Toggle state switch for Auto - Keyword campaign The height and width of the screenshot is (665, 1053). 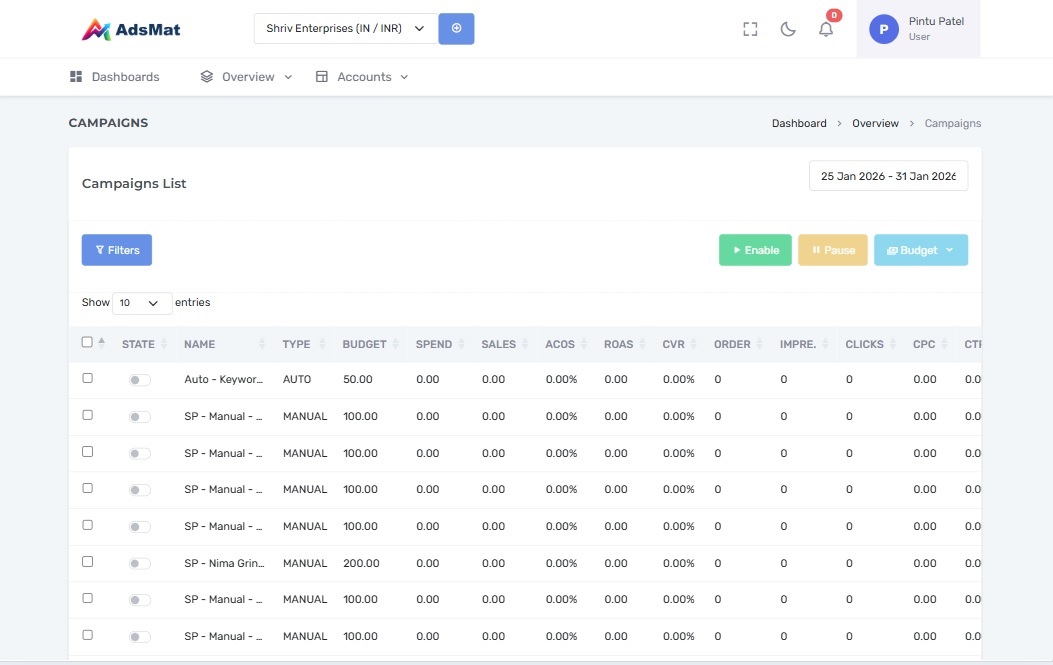[140, 380]
